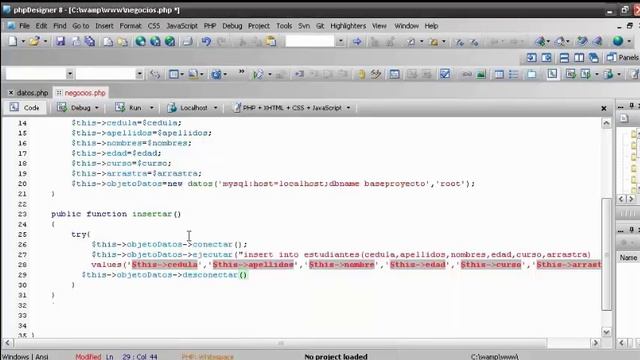The width and height of the screenshot is (640, 360).
Task: Click the table grid icon in the lower toolbar
Action: point(499,74)
